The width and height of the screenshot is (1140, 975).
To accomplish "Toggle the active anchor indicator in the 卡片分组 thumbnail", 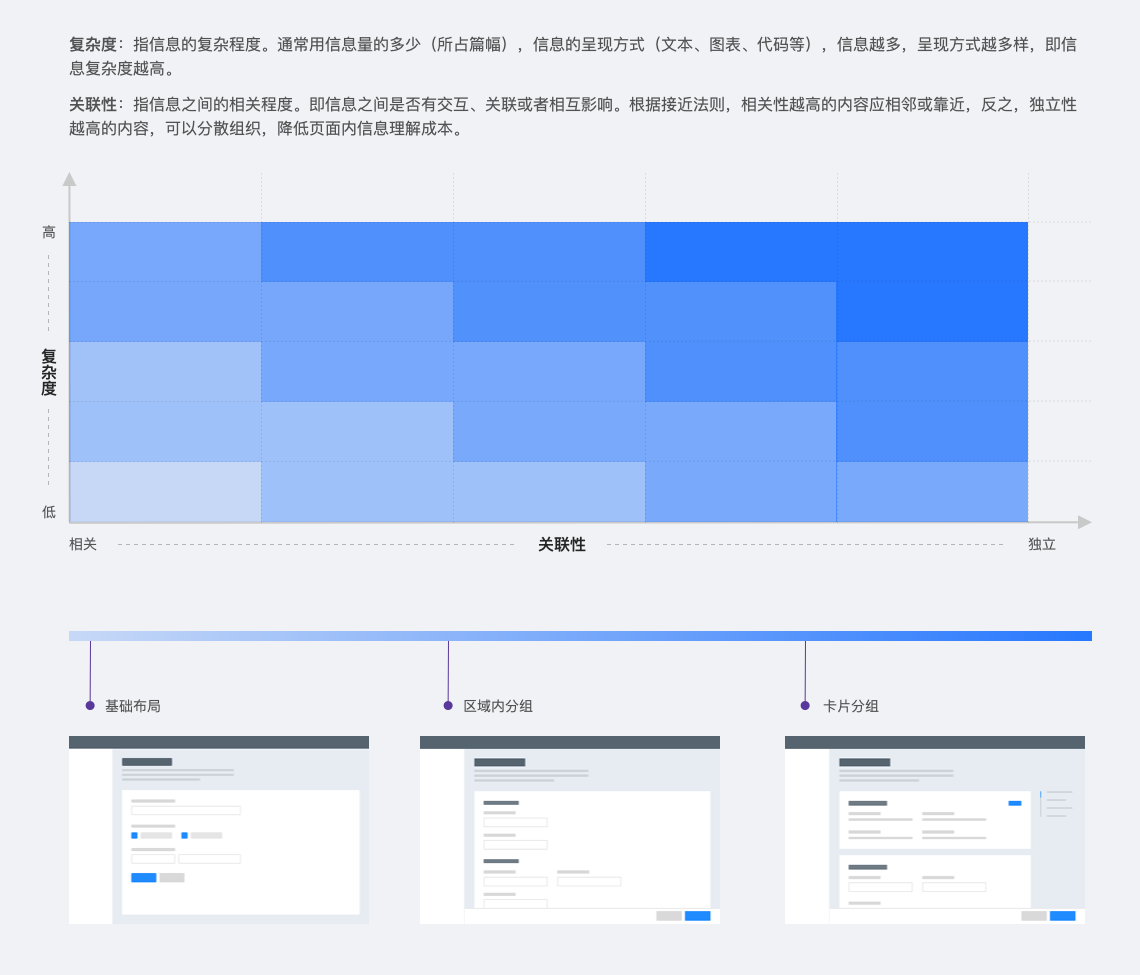I will pyautogui.click(x=1041, y=795).
